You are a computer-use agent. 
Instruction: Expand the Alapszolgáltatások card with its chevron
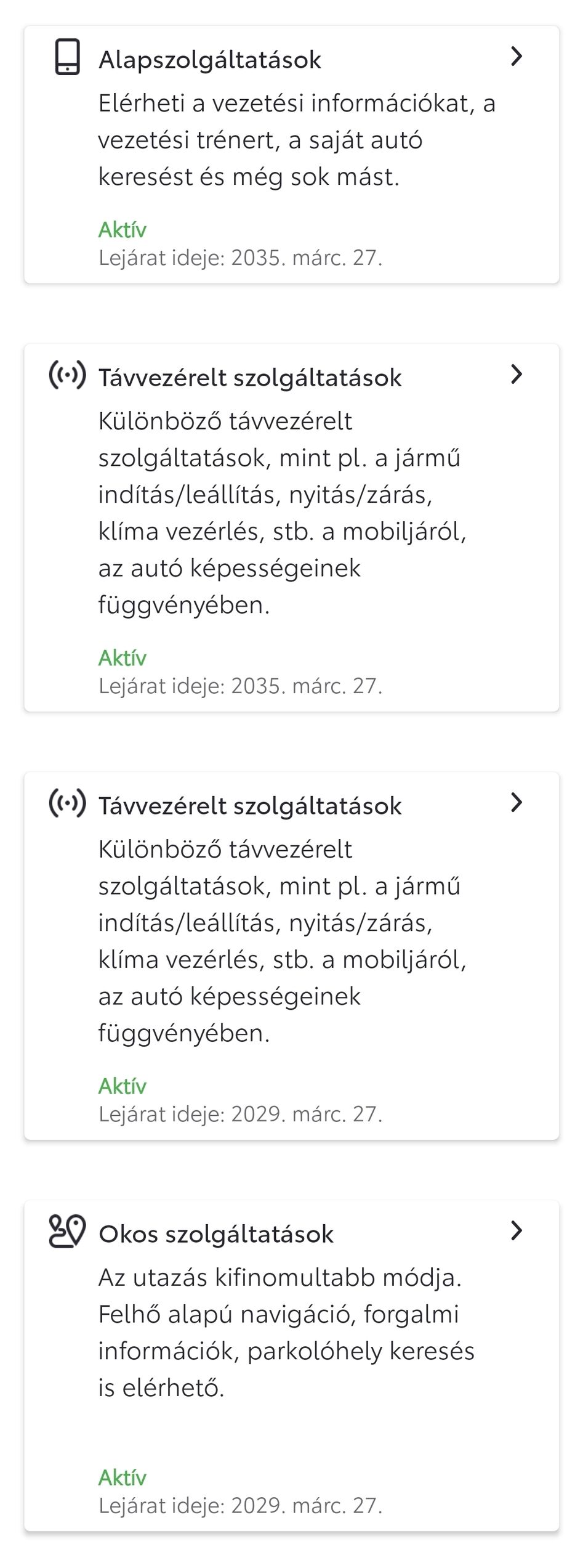click(x=517, y=57)
